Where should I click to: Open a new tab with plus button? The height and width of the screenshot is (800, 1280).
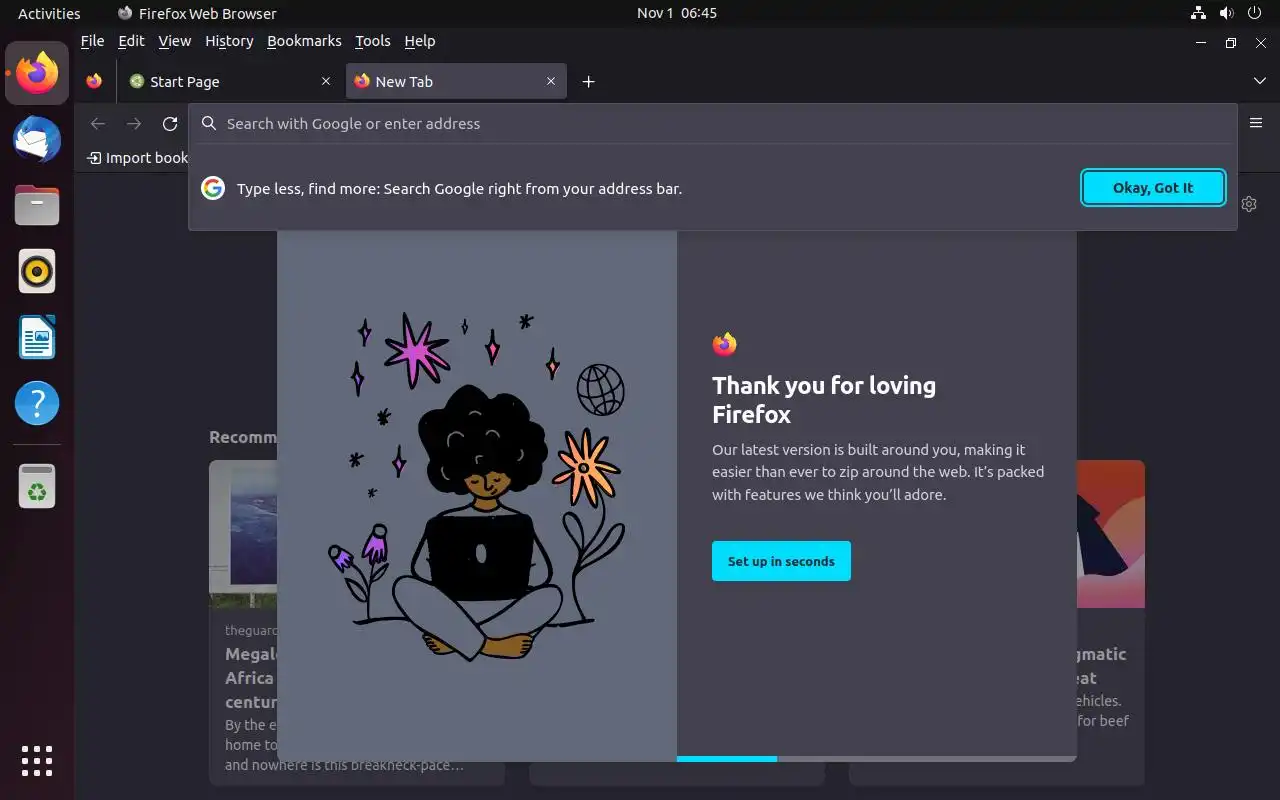pyautogui.click(x=589, y=82)
